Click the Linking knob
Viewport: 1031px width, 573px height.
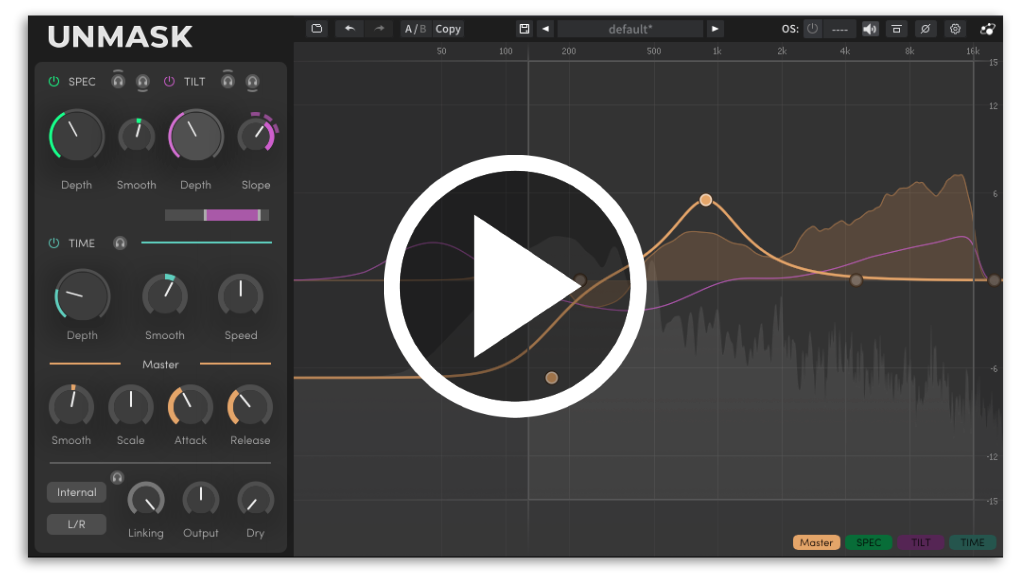click(146, 499)
